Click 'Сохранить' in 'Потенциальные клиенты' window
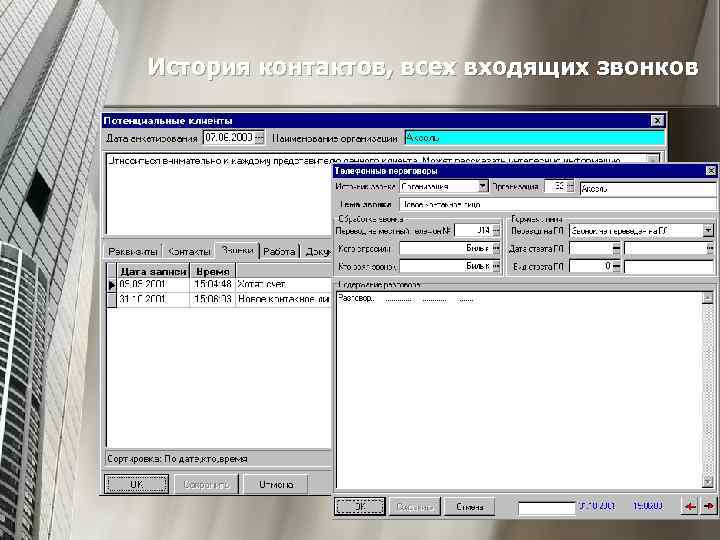720x540 pixels. [x=206, y=484]
